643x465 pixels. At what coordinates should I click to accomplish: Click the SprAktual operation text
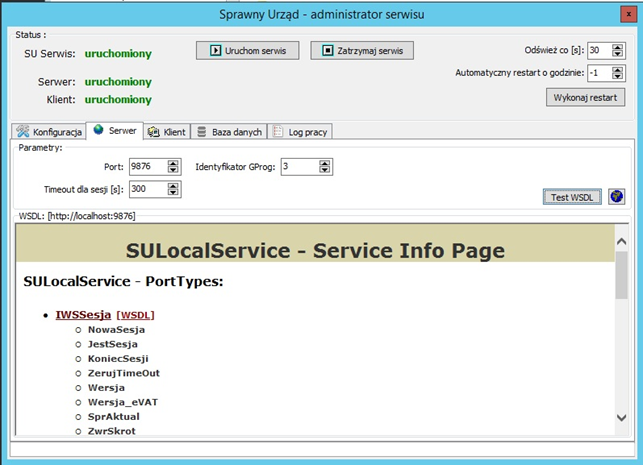pyautogui.click(x=114, y=417)
